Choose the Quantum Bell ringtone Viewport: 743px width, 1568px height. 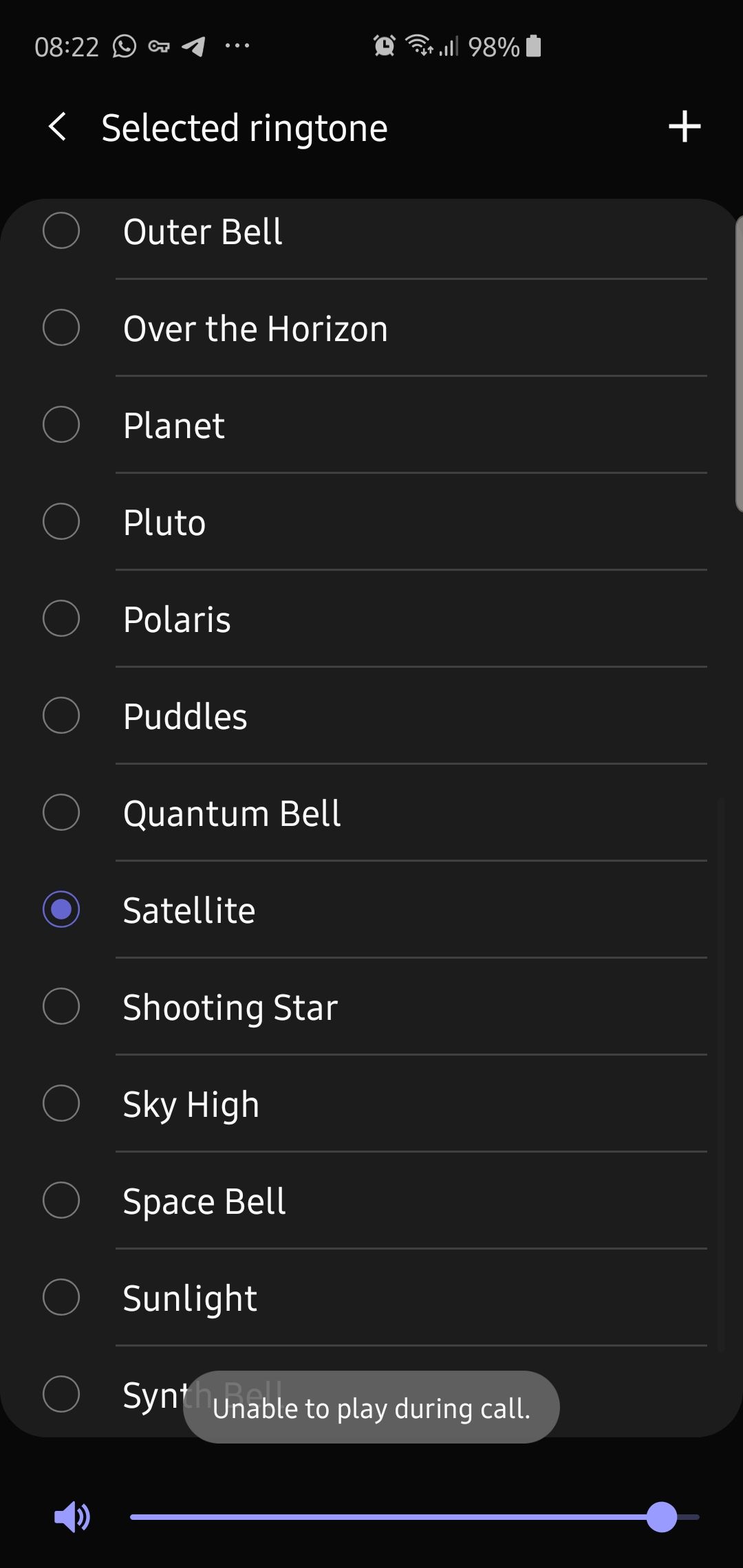232,813
